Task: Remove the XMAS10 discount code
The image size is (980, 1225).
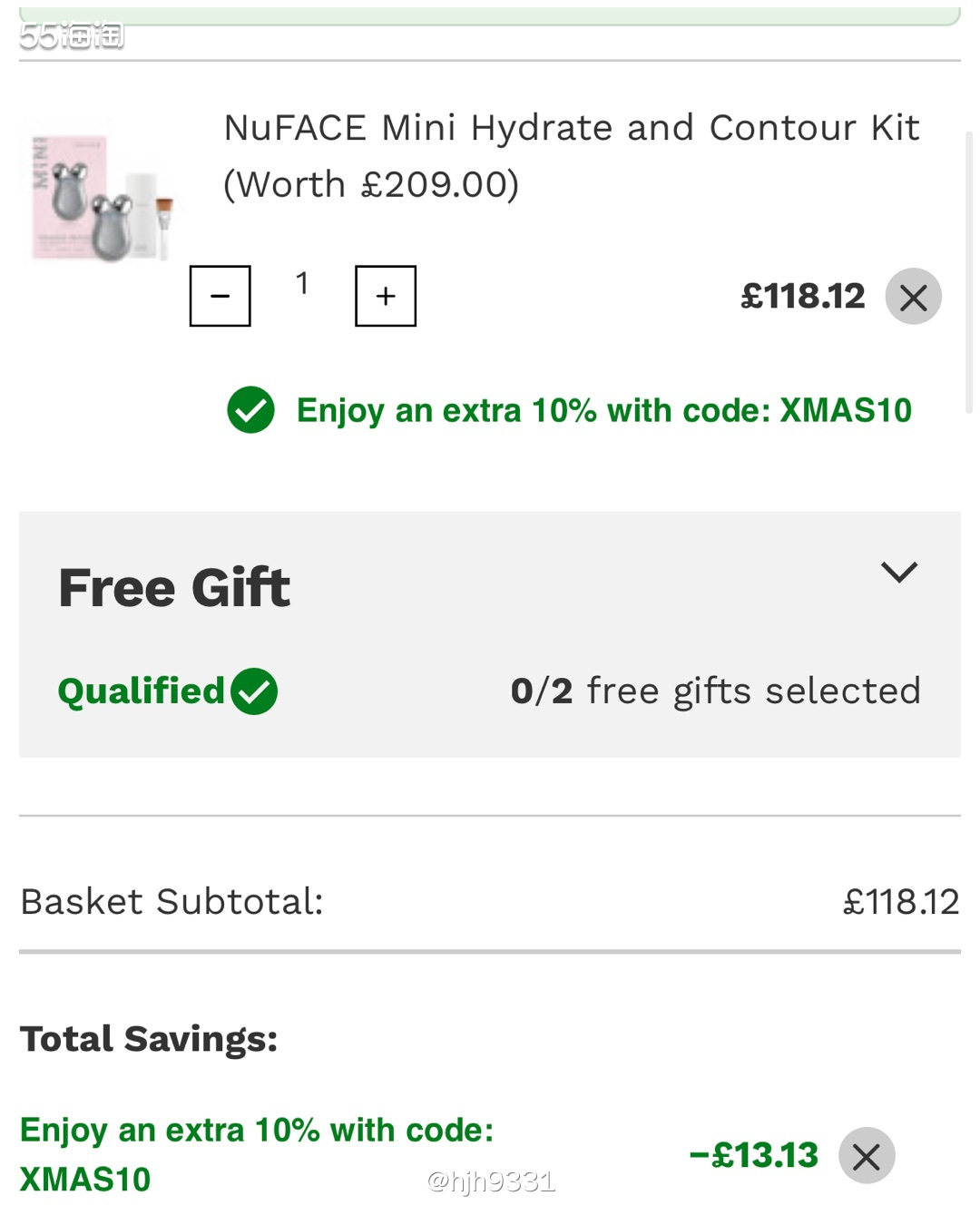Action: point(866,1156)
